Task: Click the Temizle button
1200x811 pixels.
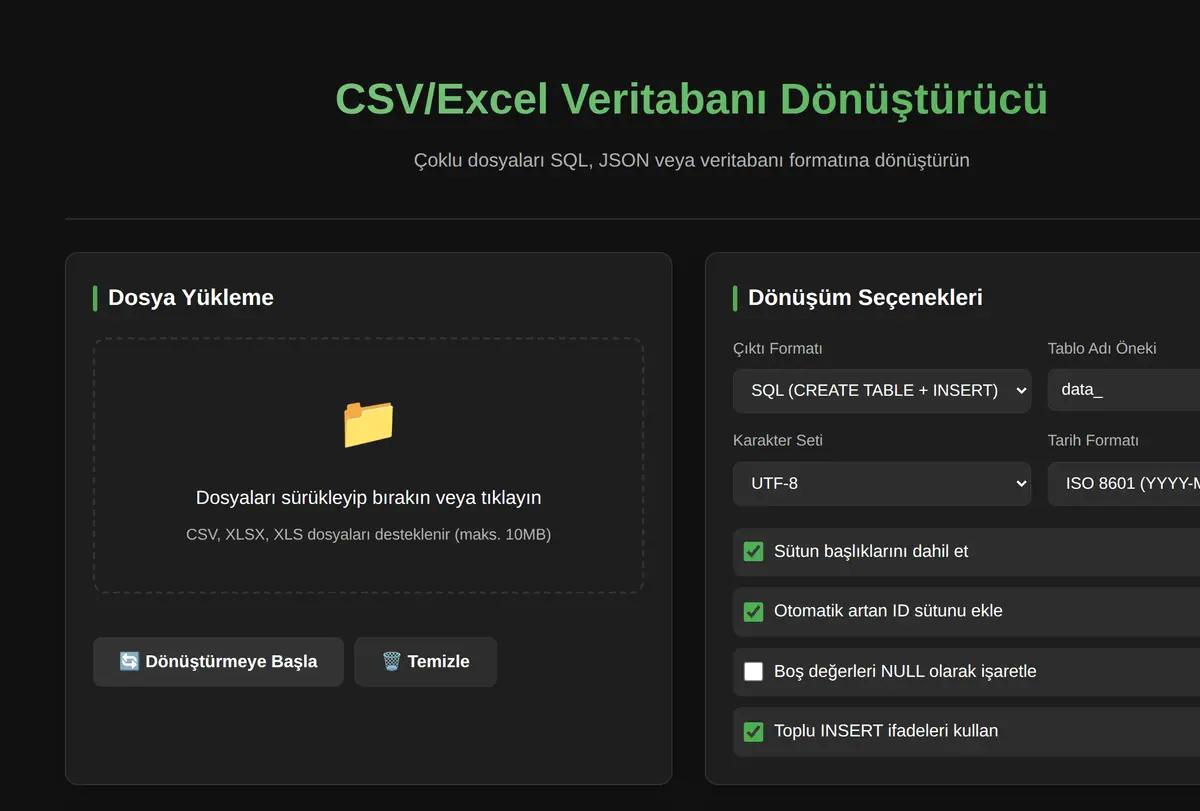Action: tap(426, 662)
